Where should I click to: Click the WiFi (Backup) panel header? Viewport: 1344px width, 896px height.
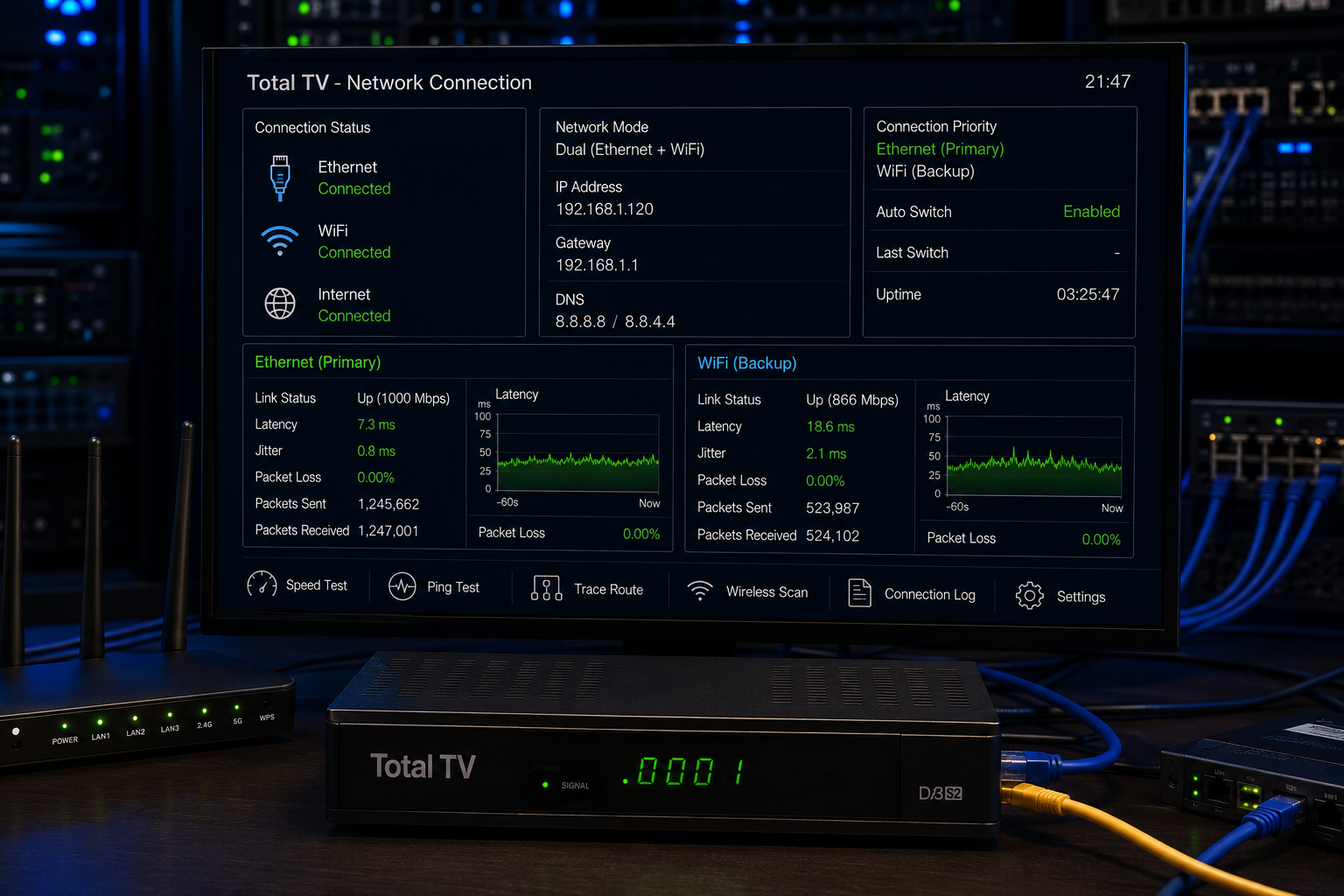pyautogui.click(x=747, y=363)
